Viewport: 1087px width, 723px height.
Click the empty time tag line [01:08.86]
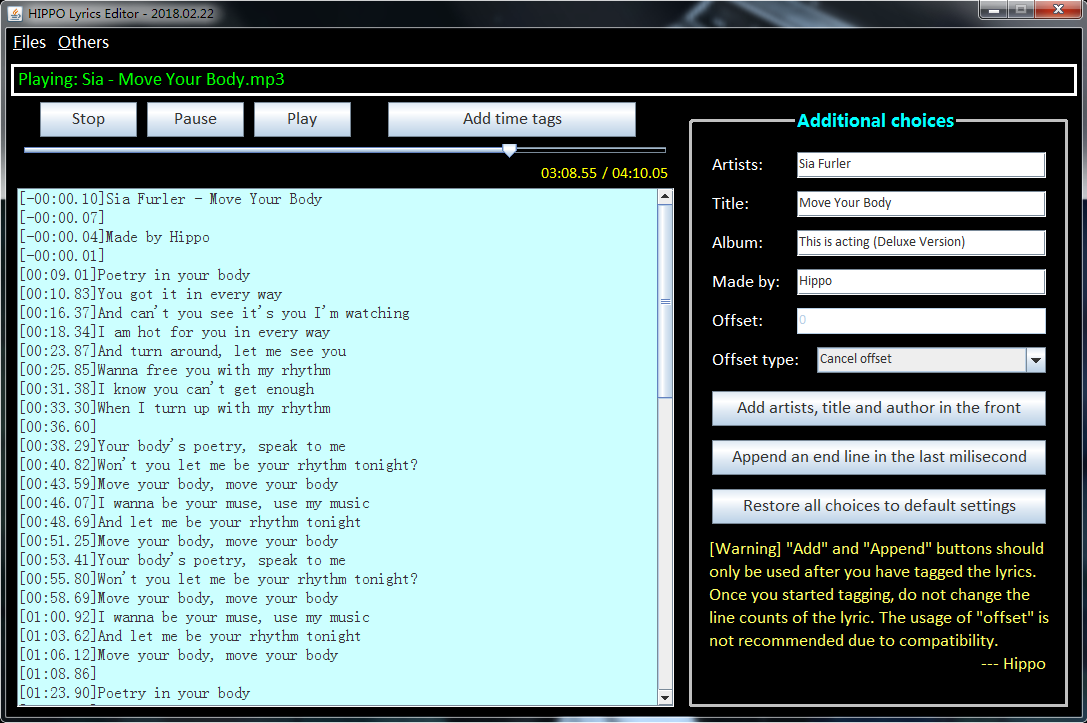click(x=58, y=674)
